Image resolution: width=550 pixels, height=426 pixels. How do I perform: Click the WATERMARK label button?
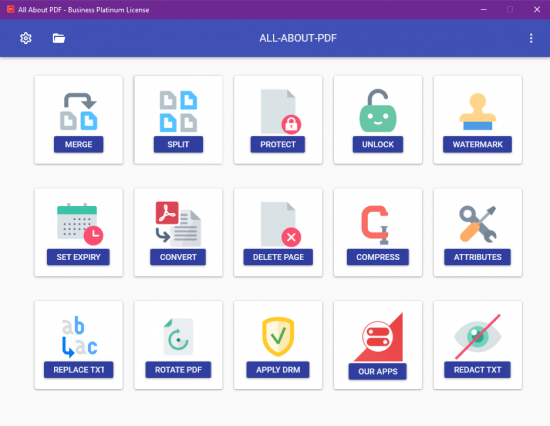pos(477,144)
